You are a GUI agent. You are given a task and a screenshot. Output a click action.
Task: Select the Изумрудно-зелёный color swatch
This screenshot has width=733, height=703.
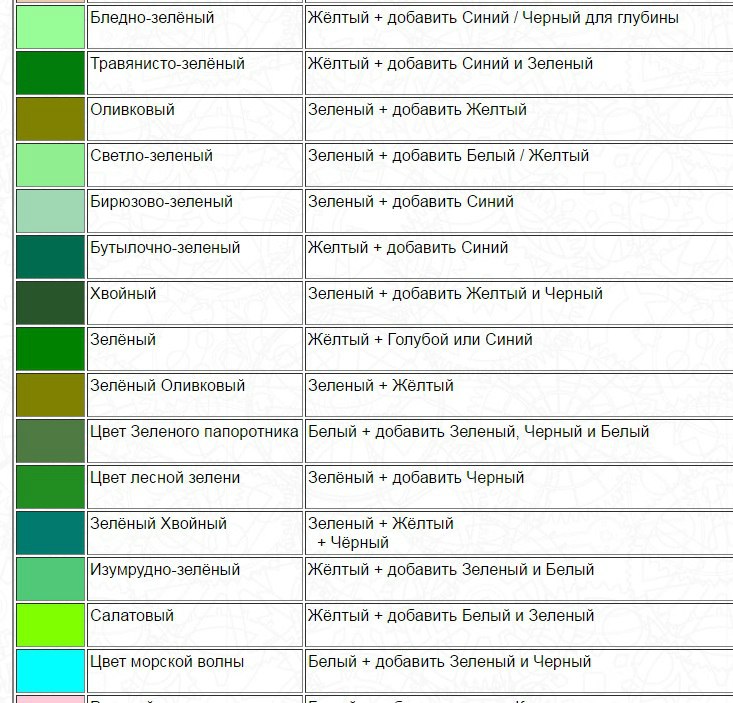point(50,579)
